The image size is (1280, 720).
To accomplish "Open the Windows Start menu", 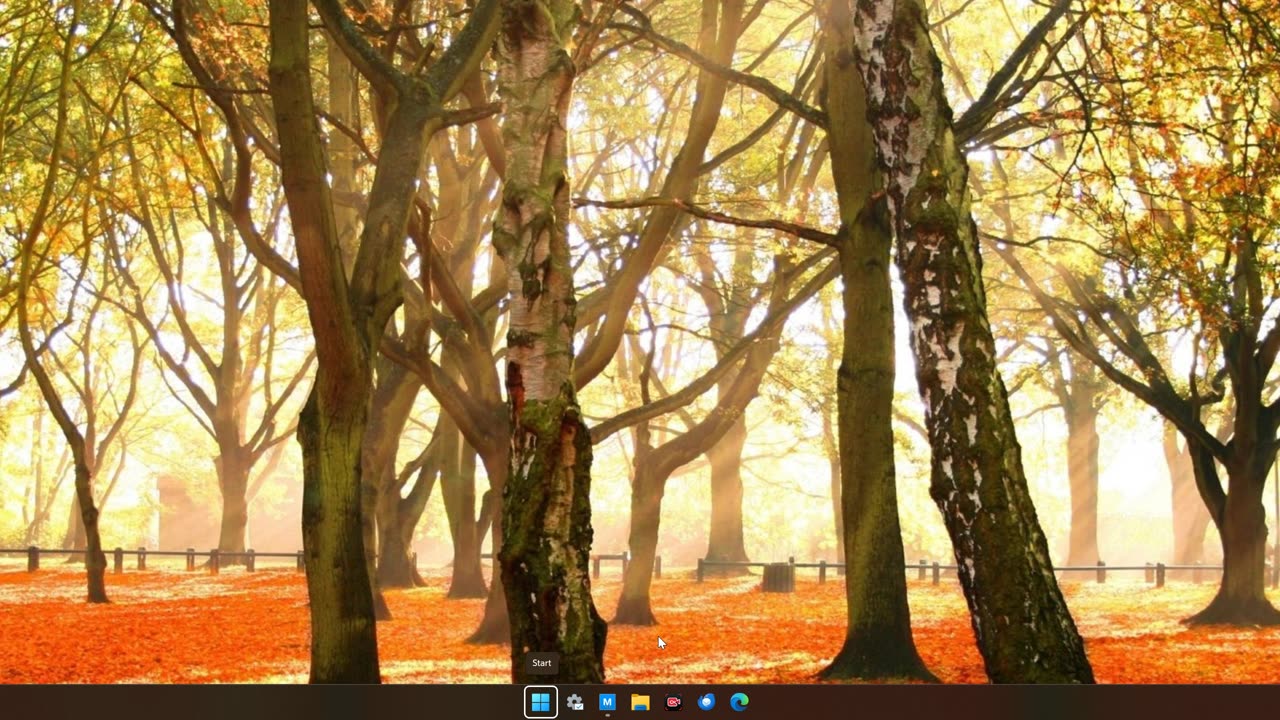I will pos(541,702).
